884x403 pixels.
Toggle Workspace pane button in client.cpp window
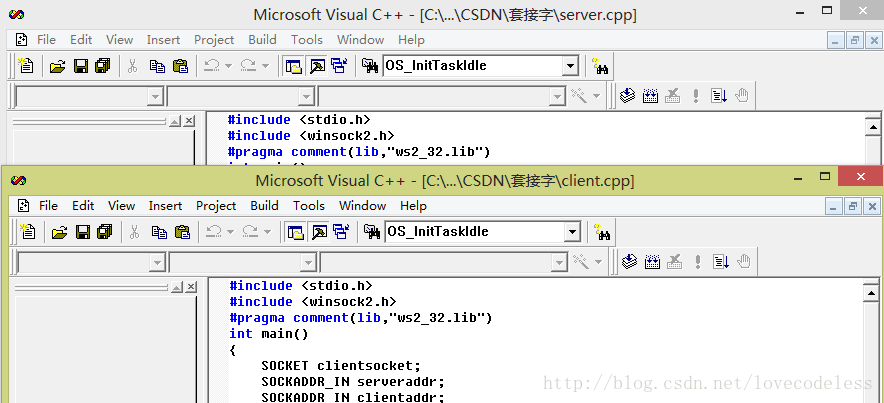click(295, 232)
